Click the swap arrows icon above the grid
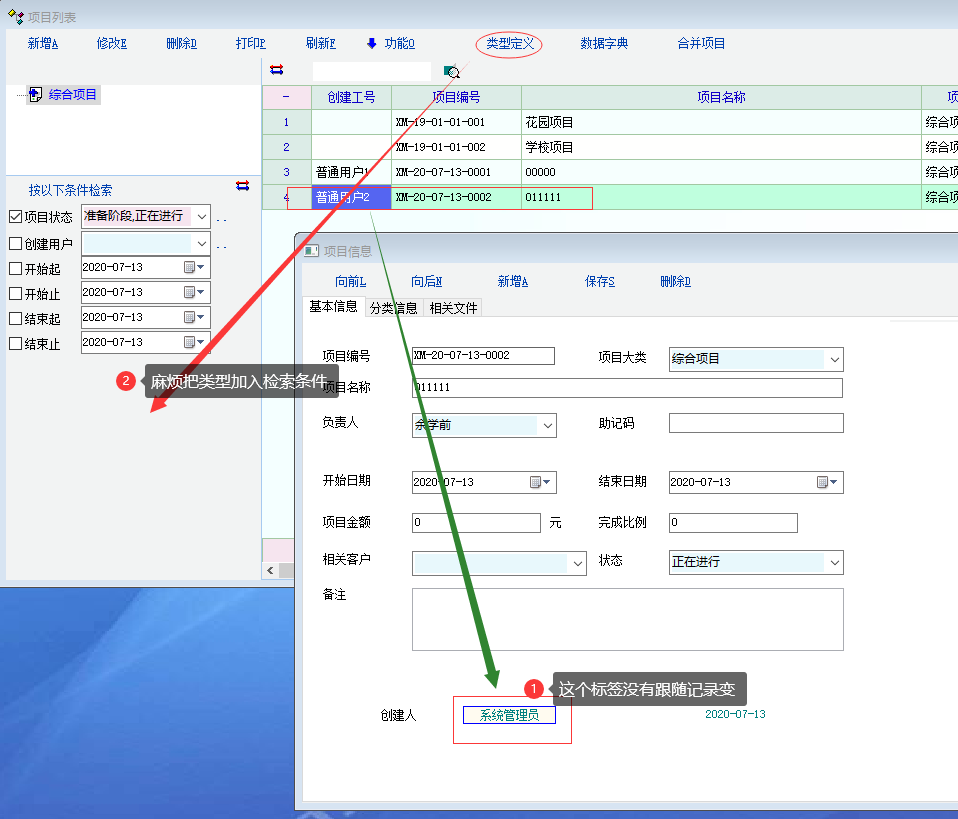The height and width of the screenshot is (819, 958). click(277, 70)
